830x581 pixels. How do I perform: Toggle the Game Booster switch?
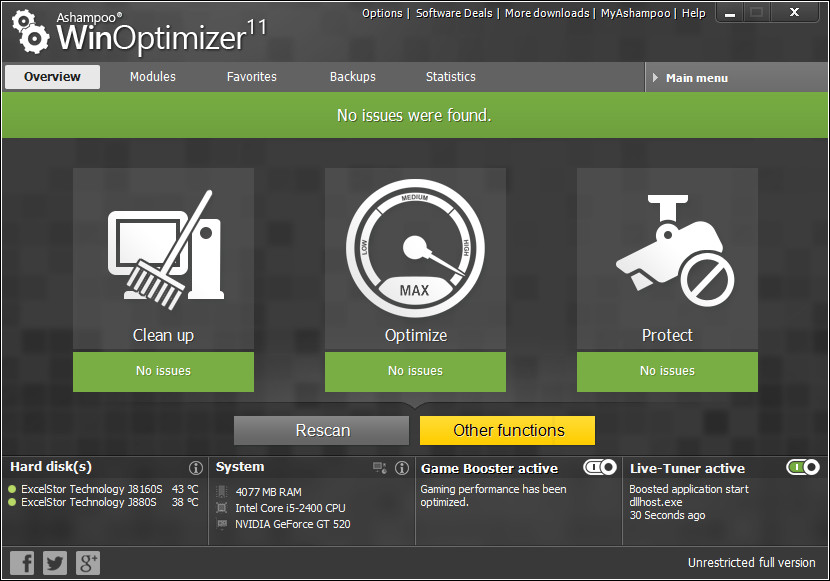[x=600, y=467]
